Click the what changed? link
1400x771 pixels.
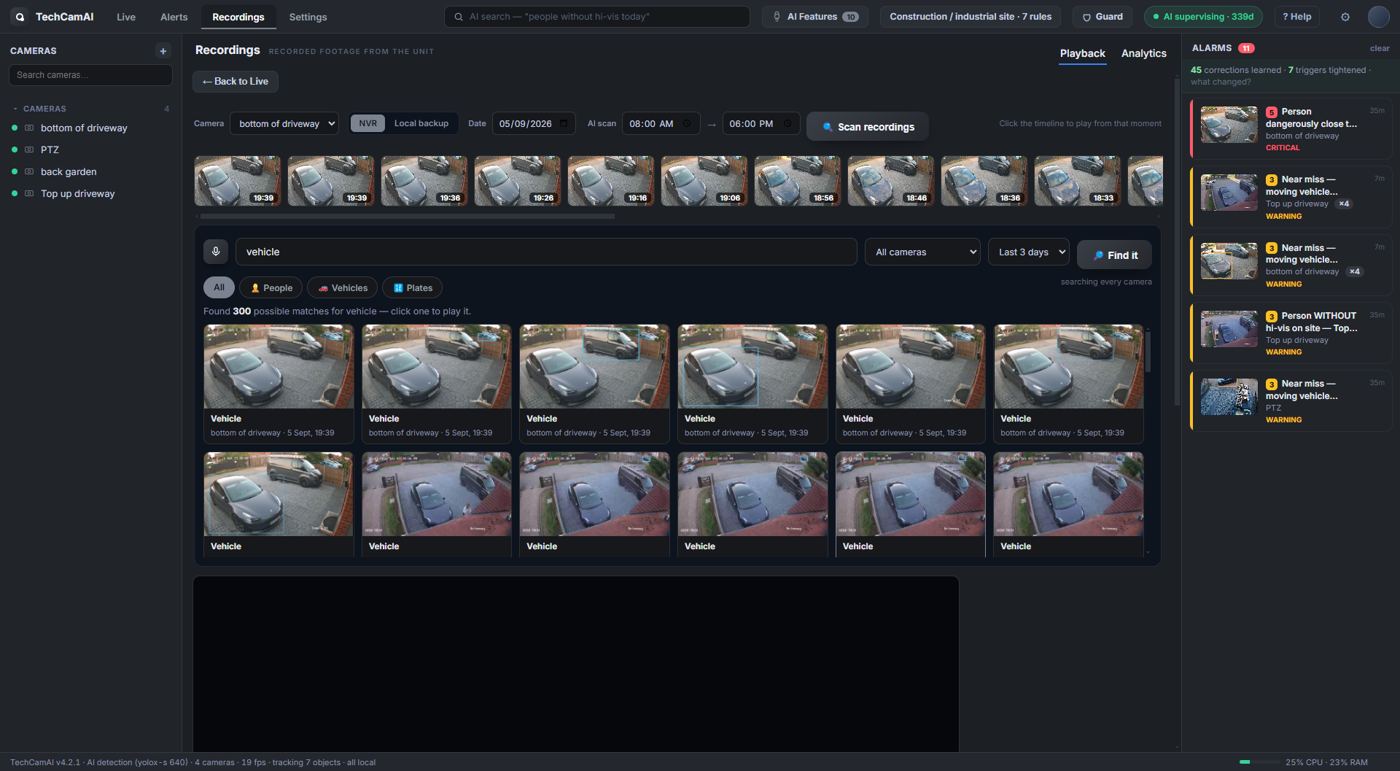(x=1220, y=82)
